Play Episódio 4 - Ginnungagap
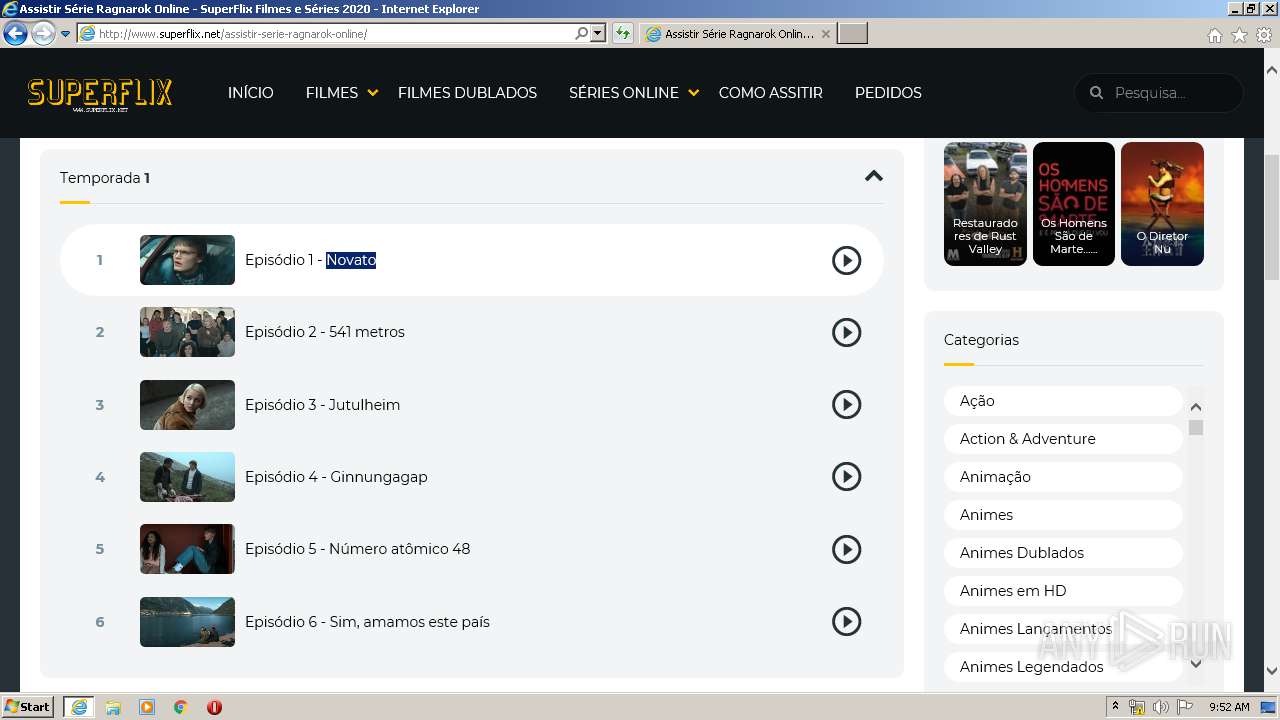This screenshot has width=1280, height=720. (x=846, y=477)
